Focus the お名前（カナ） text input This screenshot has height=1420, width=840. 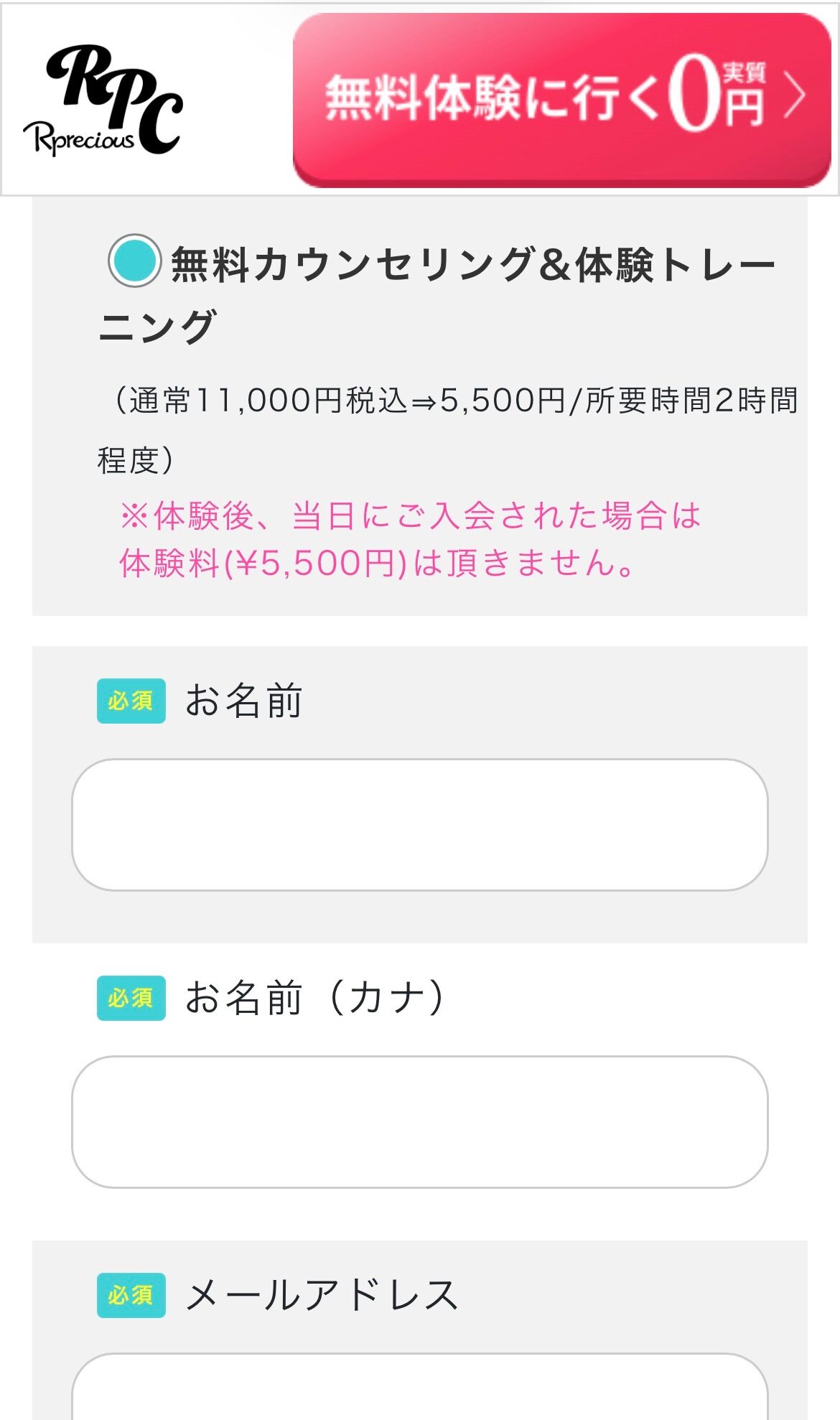(419, 1121)
